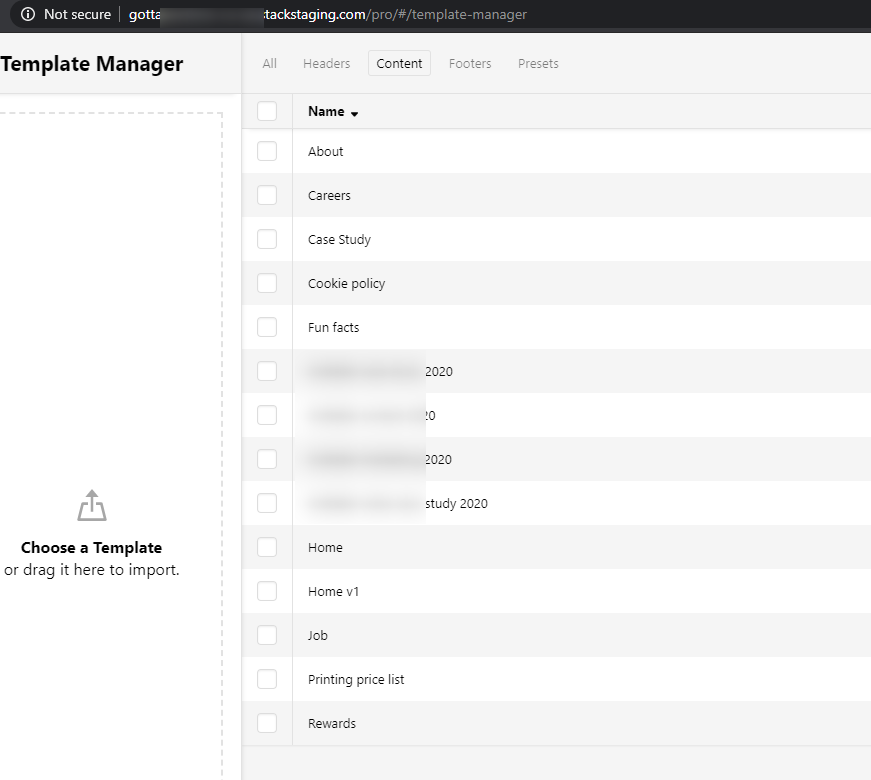Viewport: 871px width, 780px height.
Task: Tick the select-all checkbox in header row
Action: point(267,111)
